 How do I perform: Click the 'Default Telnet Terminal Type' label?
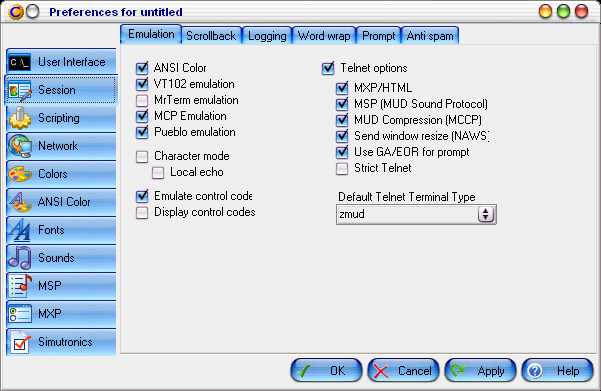pyautogui.click(x=407, y=197)
